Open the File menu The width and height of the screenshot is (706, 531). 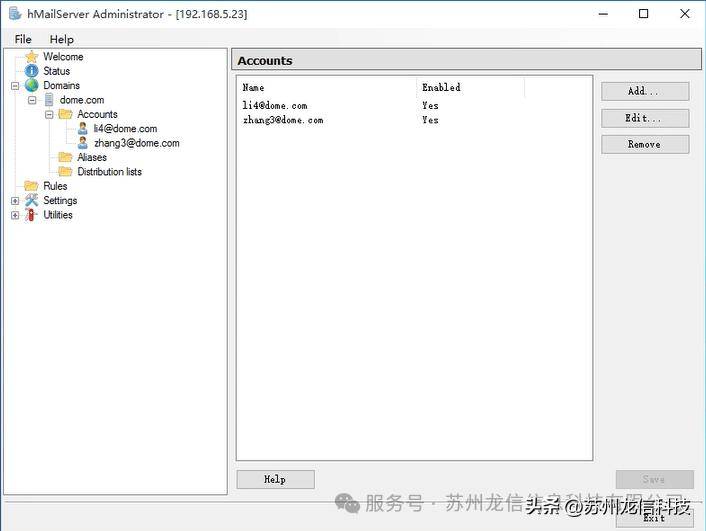click(23, 39)
